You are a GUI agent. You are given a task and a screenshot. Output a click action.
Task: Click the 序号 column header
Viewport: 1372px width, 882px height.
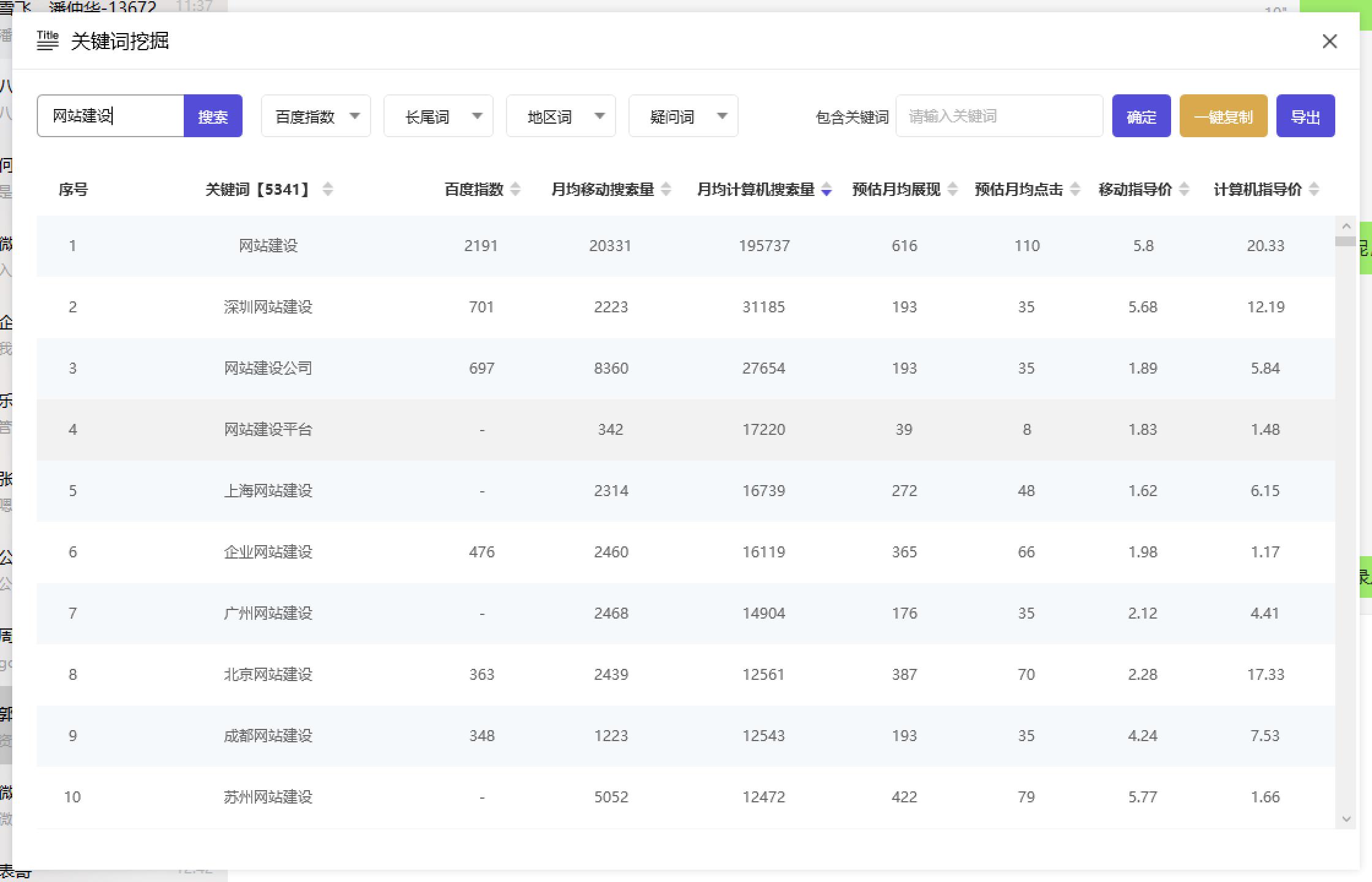[73, 189]
